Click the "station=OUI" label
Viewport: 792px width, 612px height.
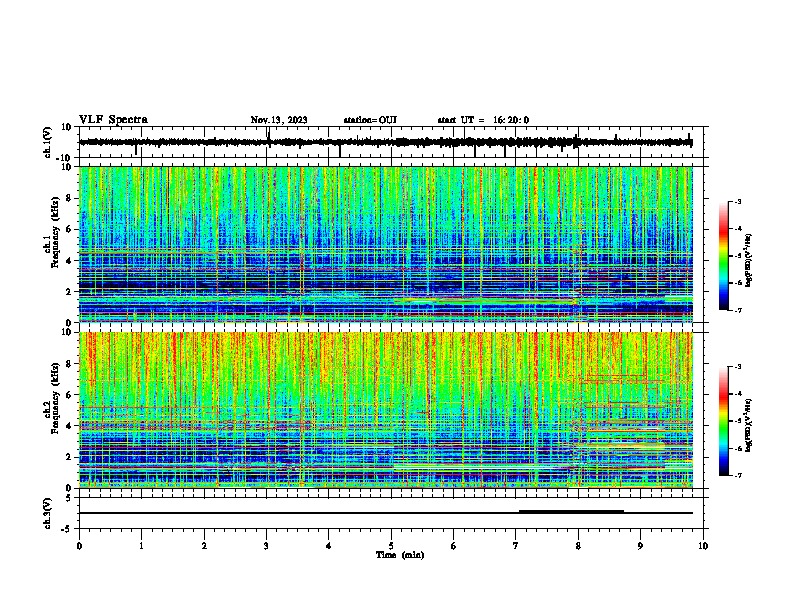pos(370,120)
